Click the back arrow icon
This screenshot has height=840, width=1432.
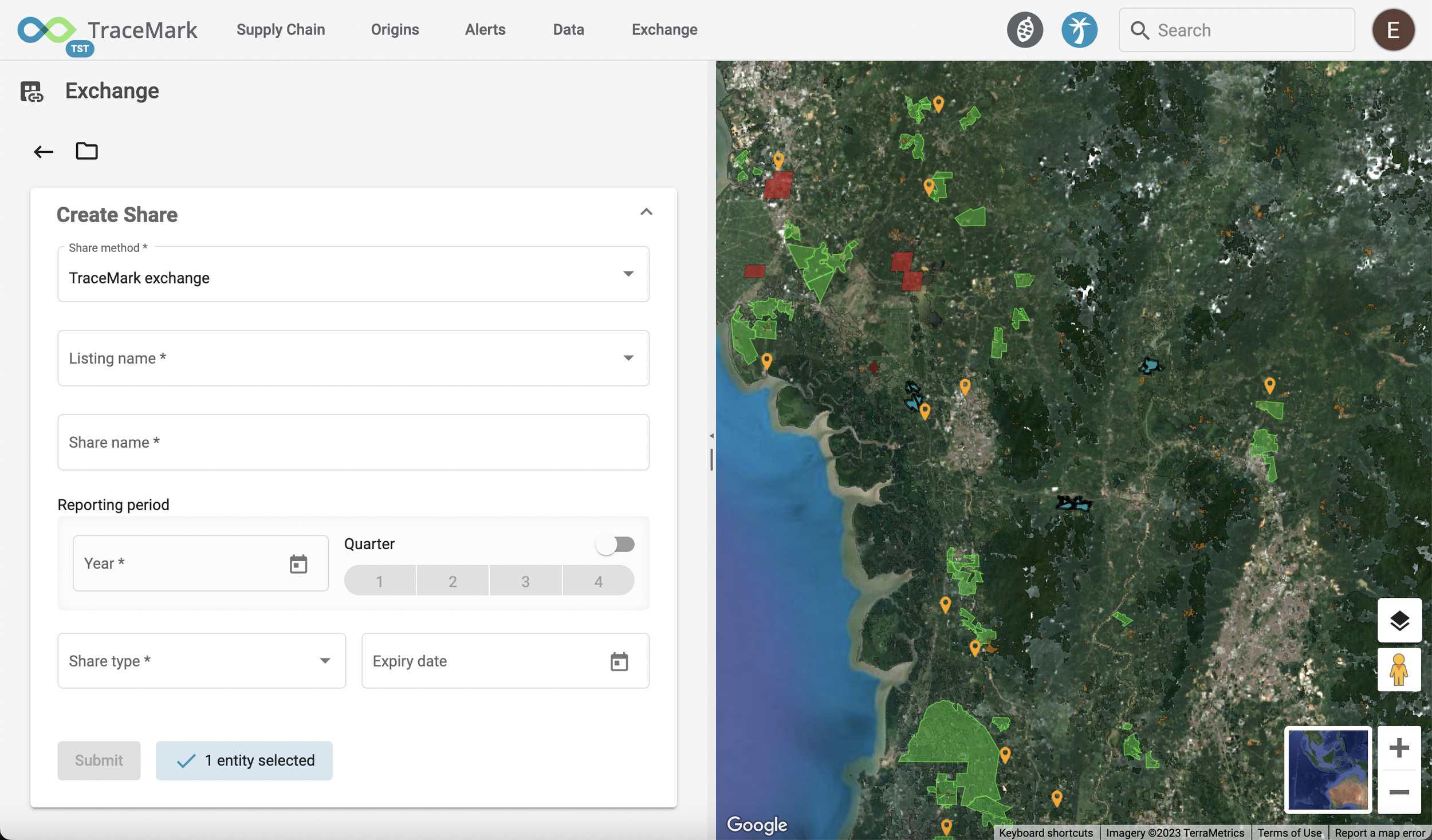click(43, 152)
